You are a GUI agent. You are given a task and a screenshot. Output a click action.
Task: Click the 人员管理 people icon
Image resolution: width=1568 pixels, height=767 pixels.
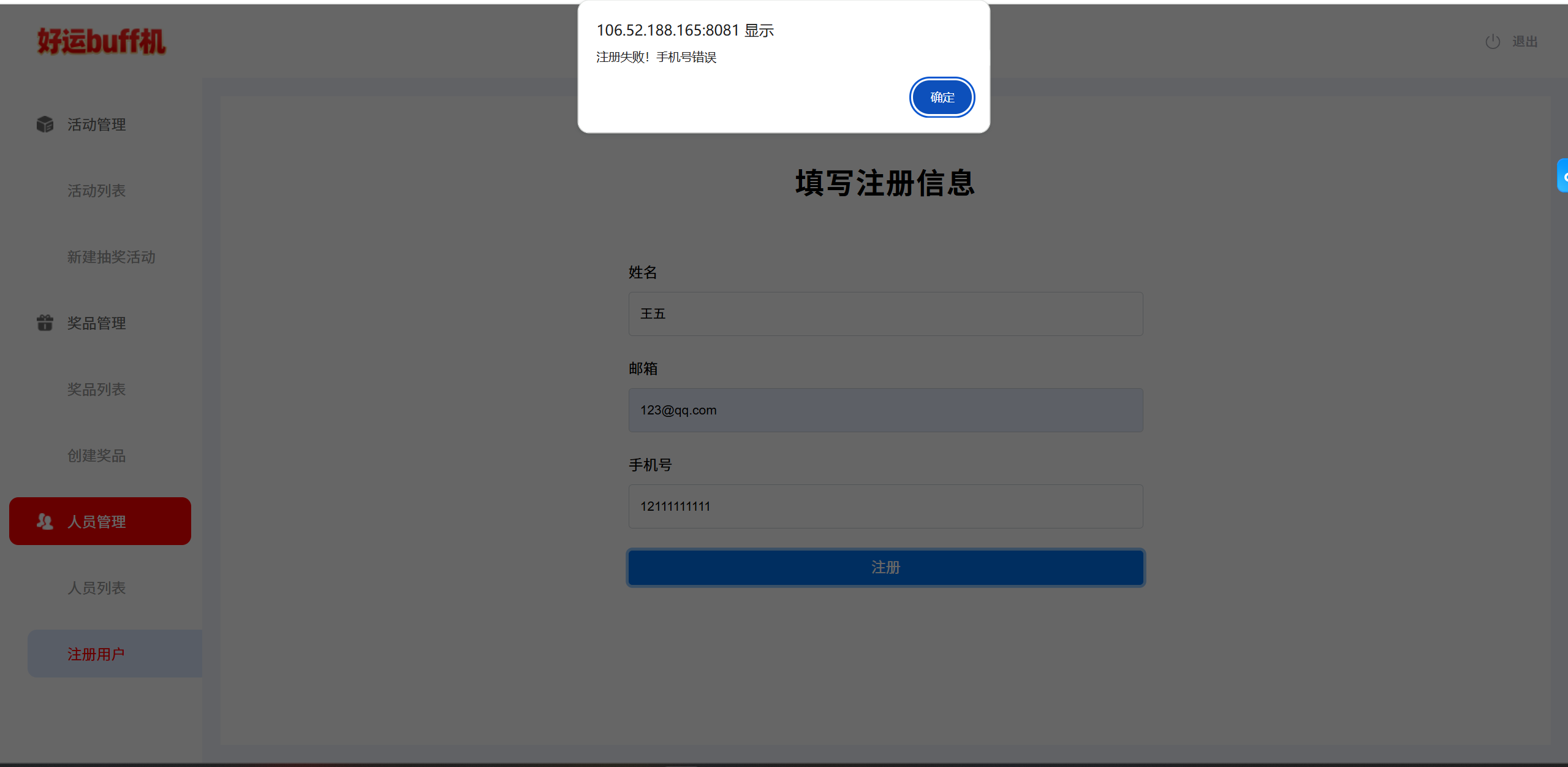45,522
